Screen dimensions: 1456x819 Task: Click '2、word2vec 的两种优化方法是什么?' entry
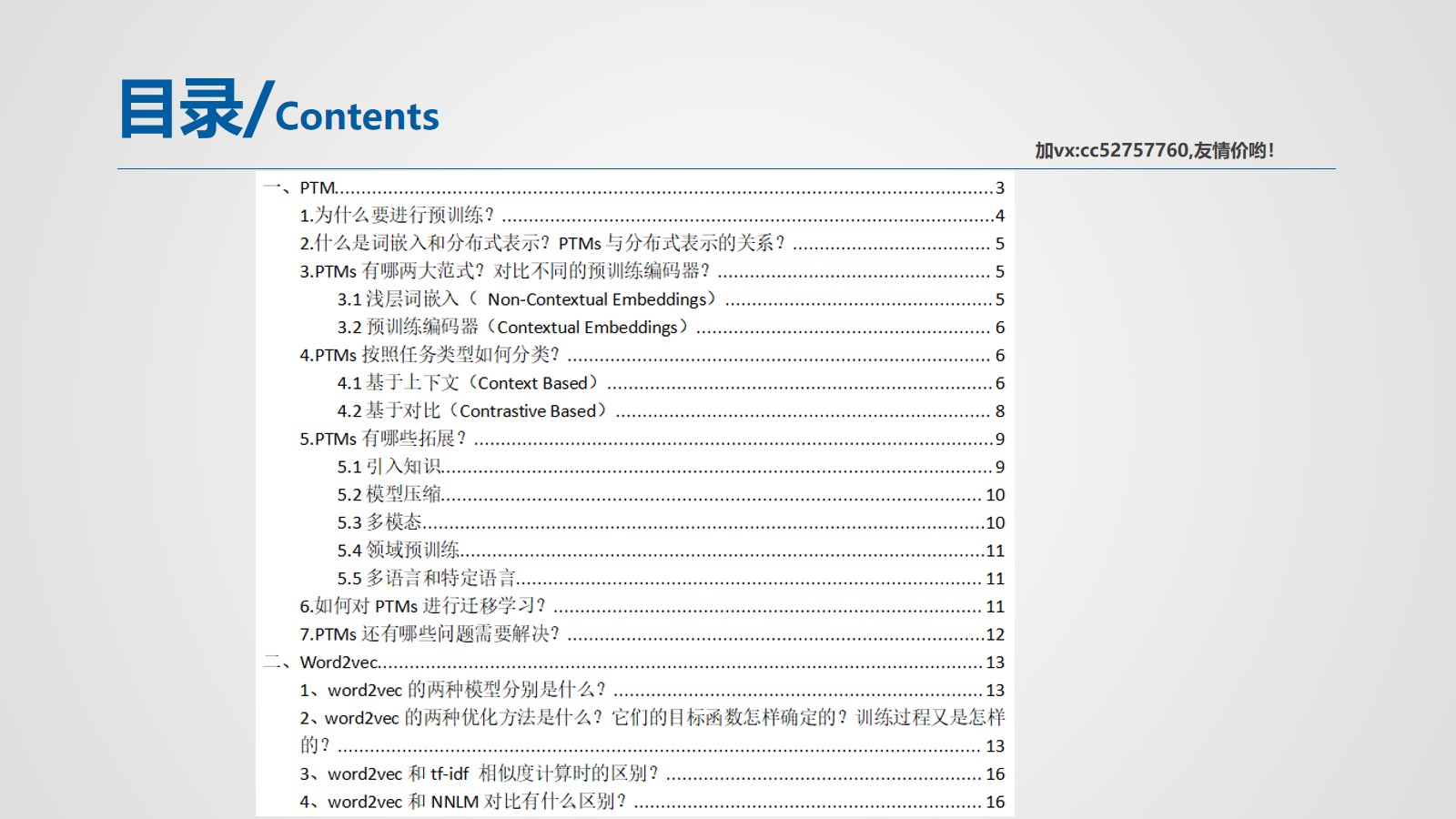click(652, 732)
